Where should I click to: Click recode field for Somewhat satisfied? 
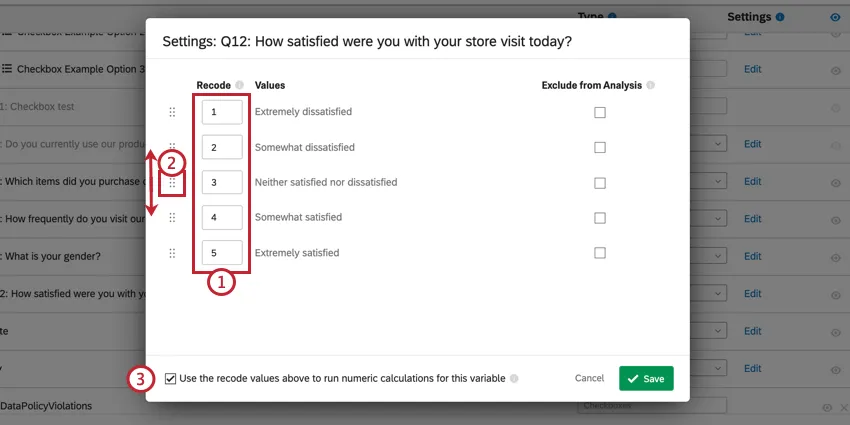click(222, 218)
